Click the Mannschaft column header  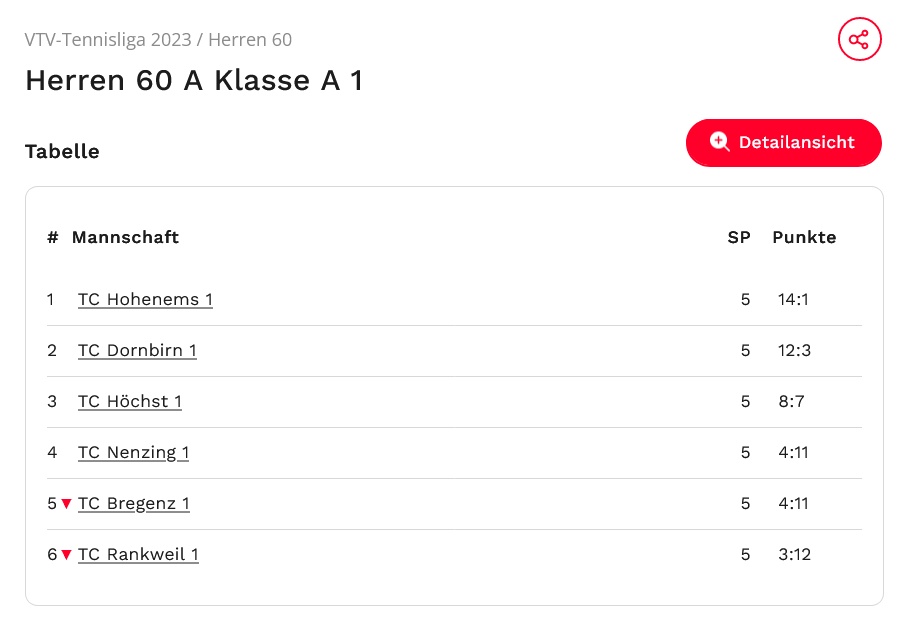125,237
